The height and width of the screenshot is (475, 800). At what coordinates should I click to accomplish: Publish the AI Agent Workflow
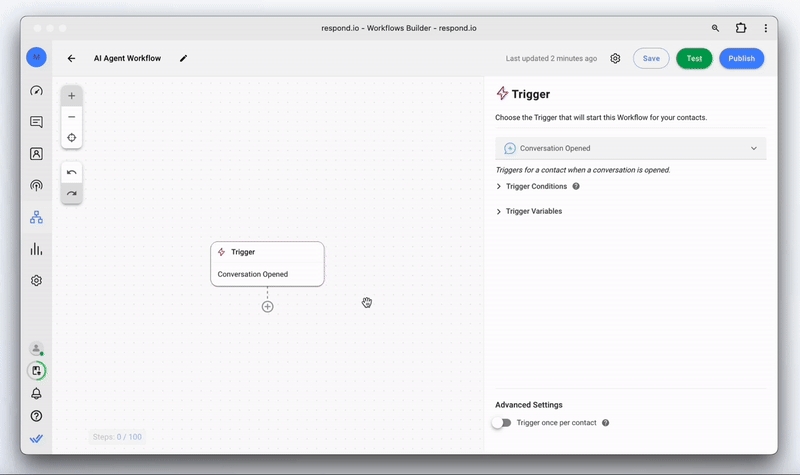(741, 59)
